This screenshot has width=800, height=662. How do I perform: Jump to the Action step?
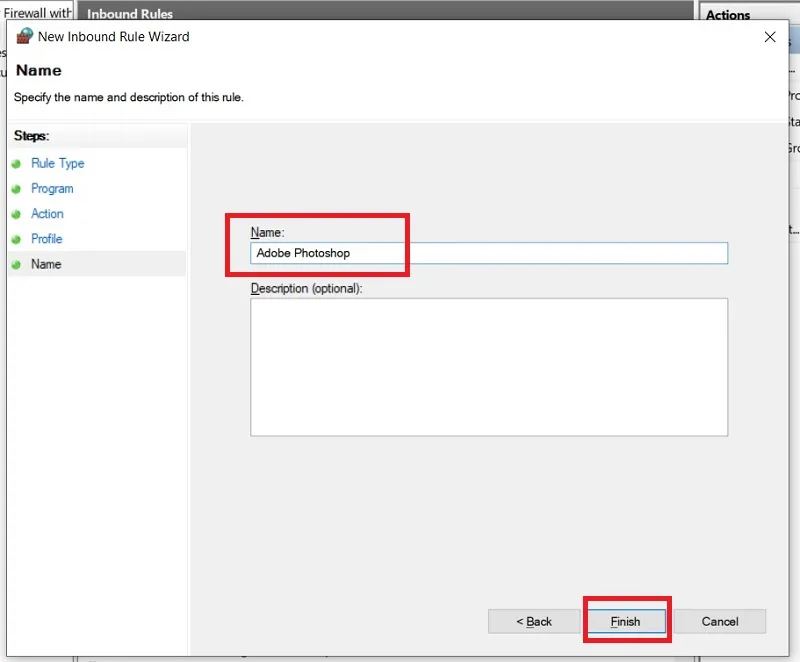click(x=47, y=214)
